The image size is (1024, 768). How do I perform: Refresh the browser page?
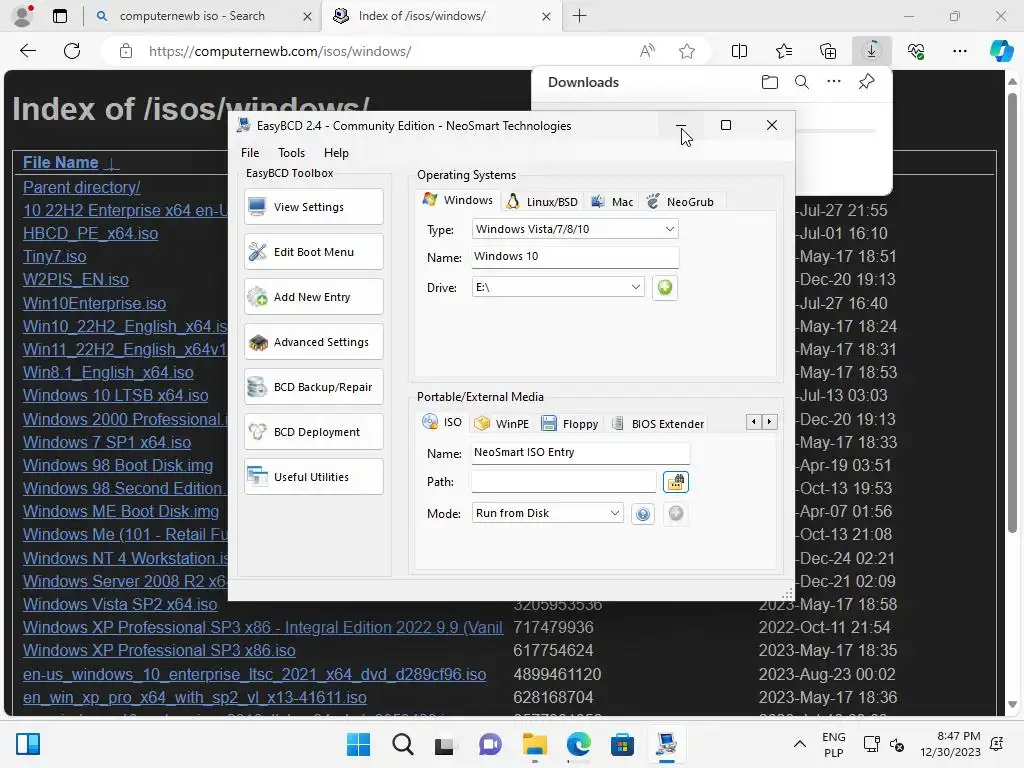coord(72,51)
